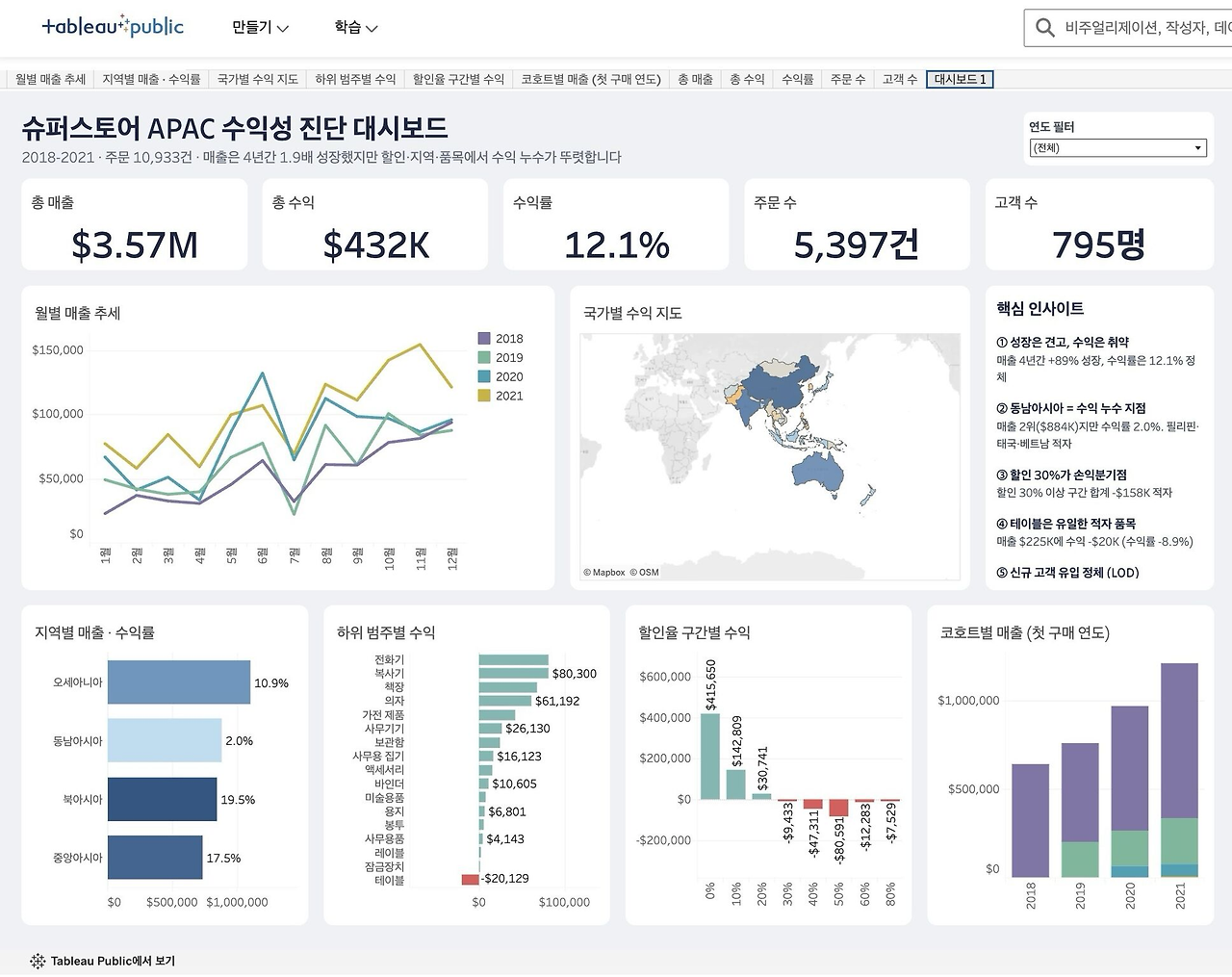Click Tableau Public에서 보기 link
Image resolution: width=1232 pixels, height=977 pixels.
click(x=113, y=961)
